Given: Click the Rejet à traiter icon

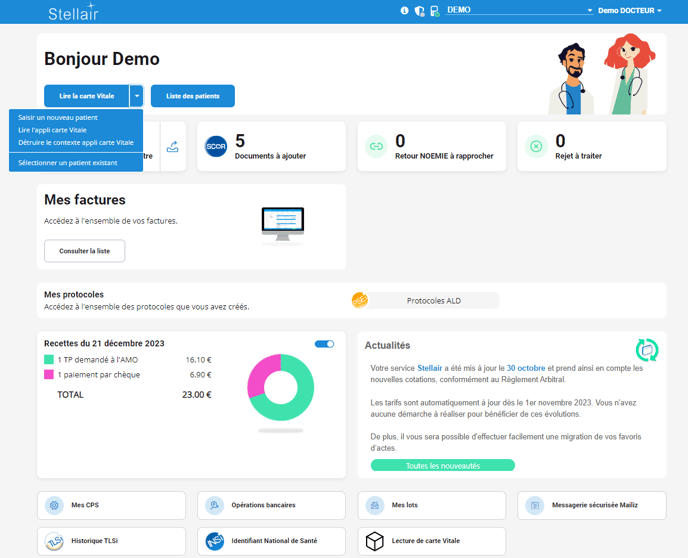Looking at the screenshot, I should 536,147.
